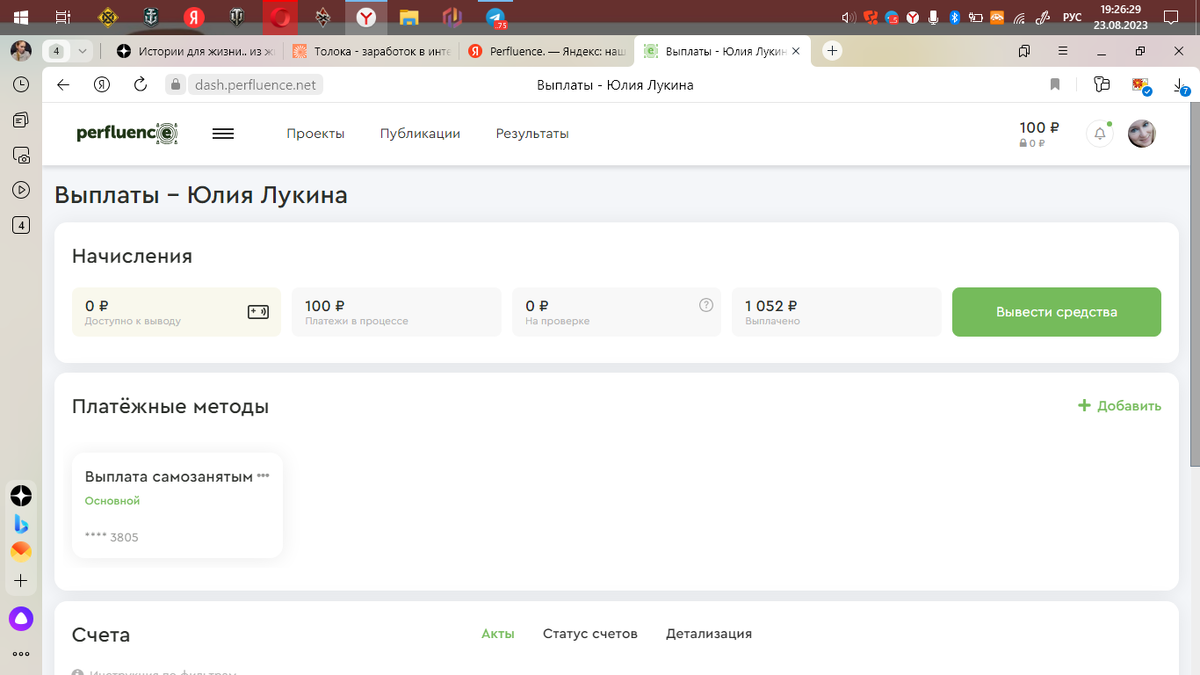Click the site lock icon in address bar
Viewport: 1200px width, 675px height.
coord(174,85)
